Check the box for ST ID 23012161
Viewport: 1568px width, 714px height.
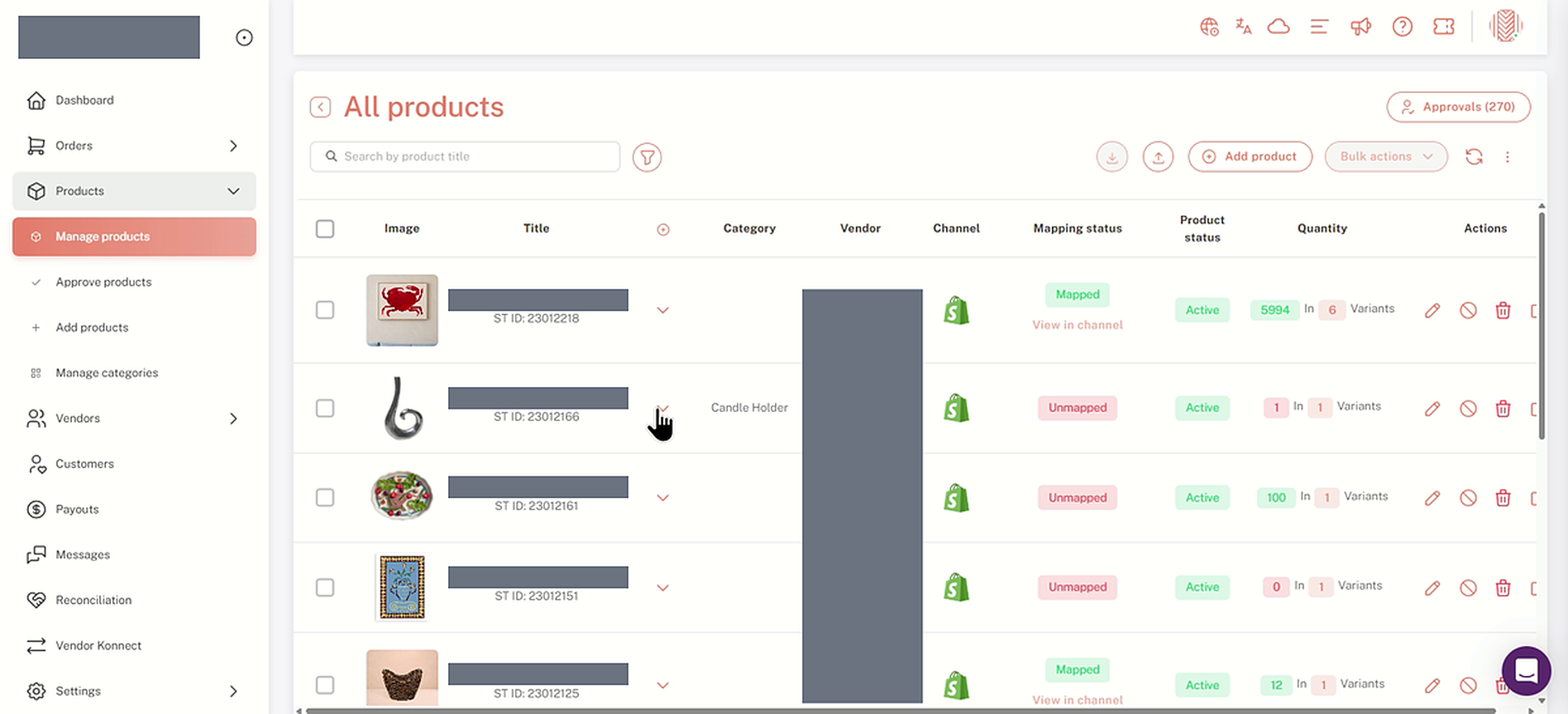point(325,497)
